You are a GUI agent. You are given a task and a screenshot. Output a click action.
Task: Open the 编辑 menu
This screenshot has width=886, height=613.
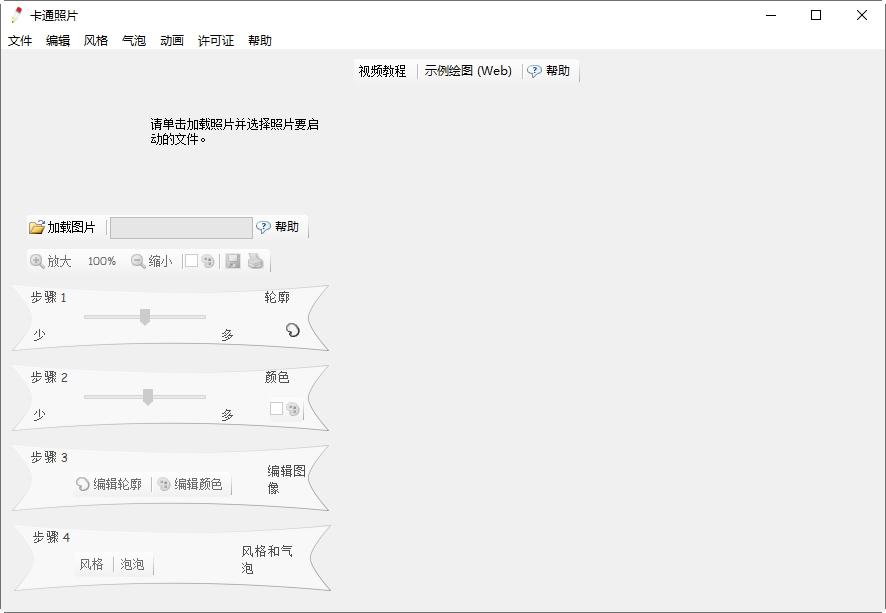58,41
